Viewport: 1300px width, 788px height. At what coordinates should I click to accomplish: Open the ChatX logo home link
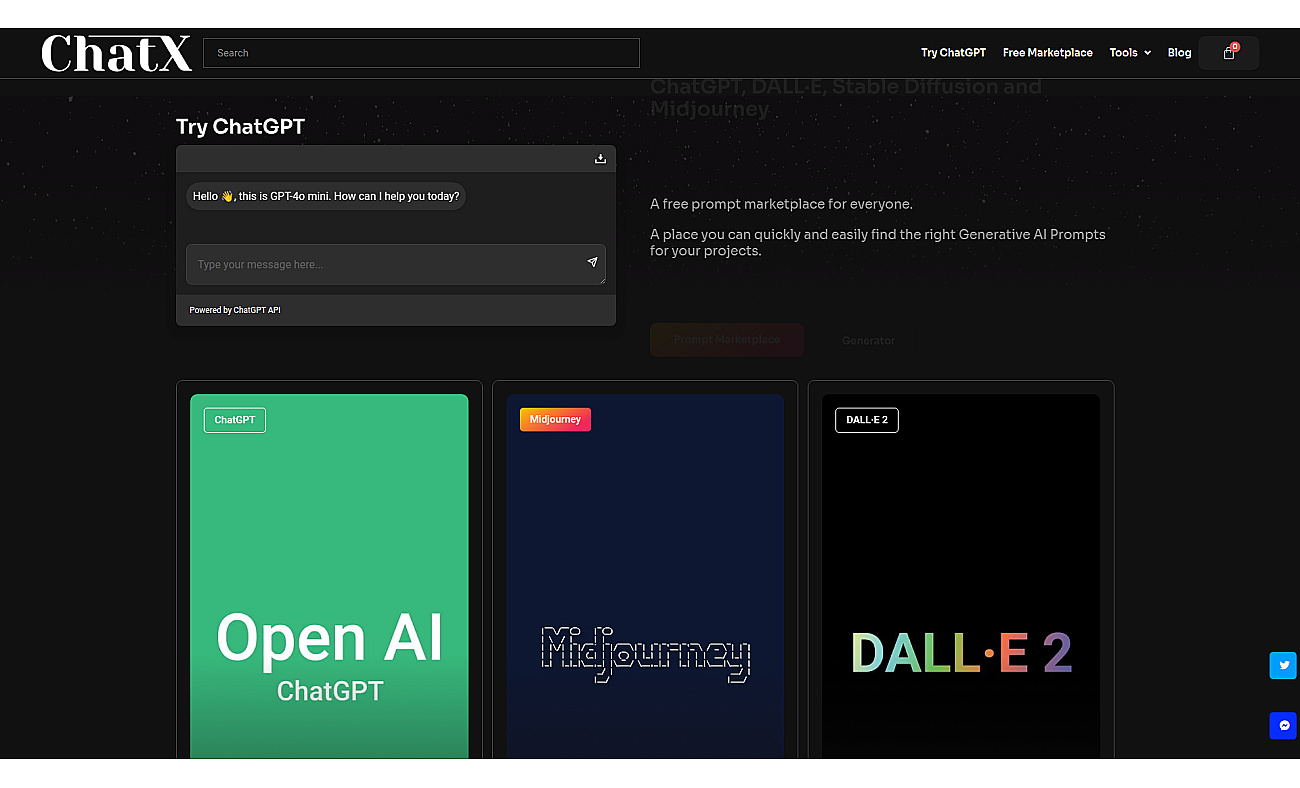(x=116, y=53)
